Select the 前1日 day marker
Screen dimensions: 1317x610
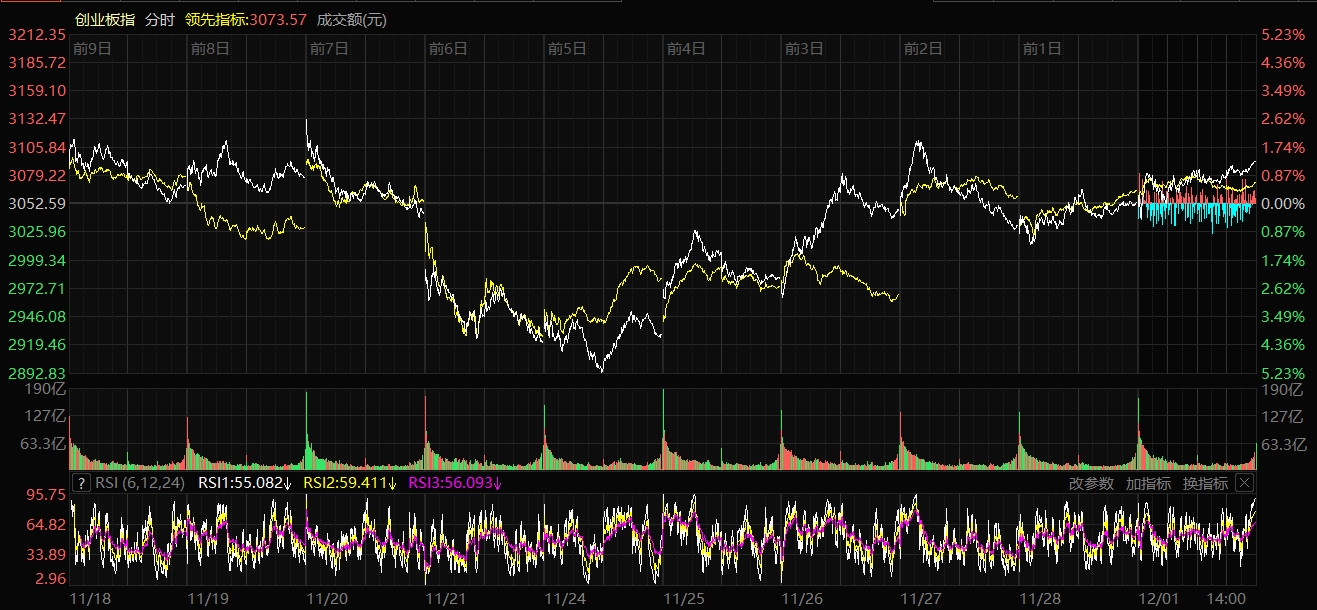(x=1042, y=48)
